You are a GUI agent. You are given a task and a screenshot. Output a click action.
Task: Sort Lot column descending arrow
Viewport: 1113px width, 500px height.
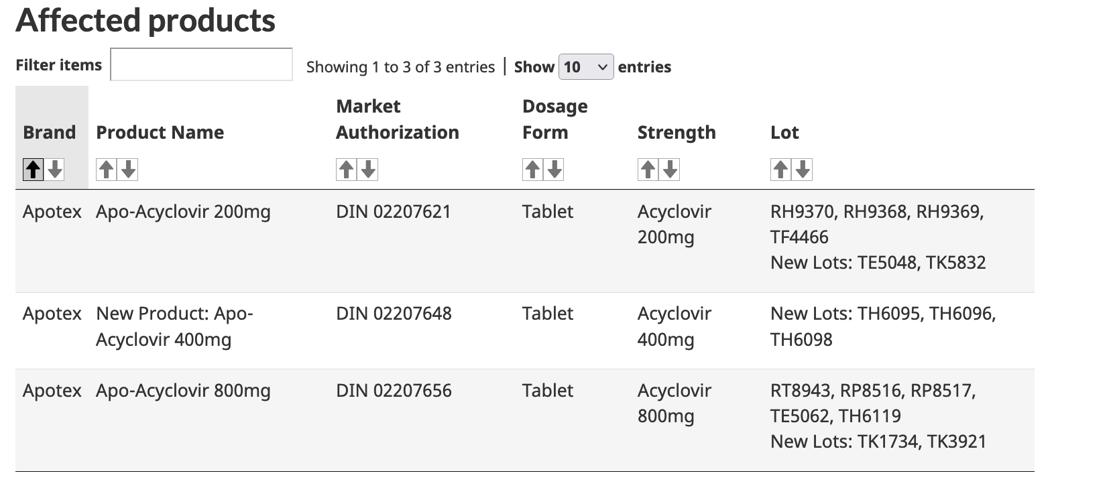tap(803, 170)
